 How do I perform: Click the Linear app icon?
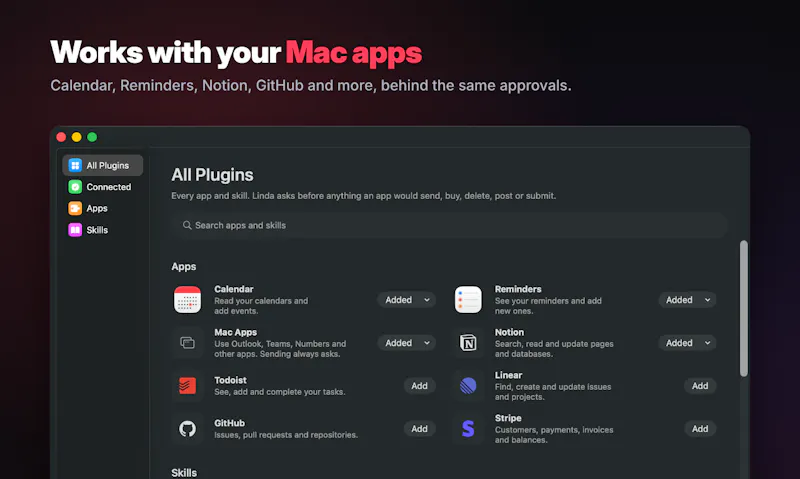pyautogui.click(x=468, y=386)
